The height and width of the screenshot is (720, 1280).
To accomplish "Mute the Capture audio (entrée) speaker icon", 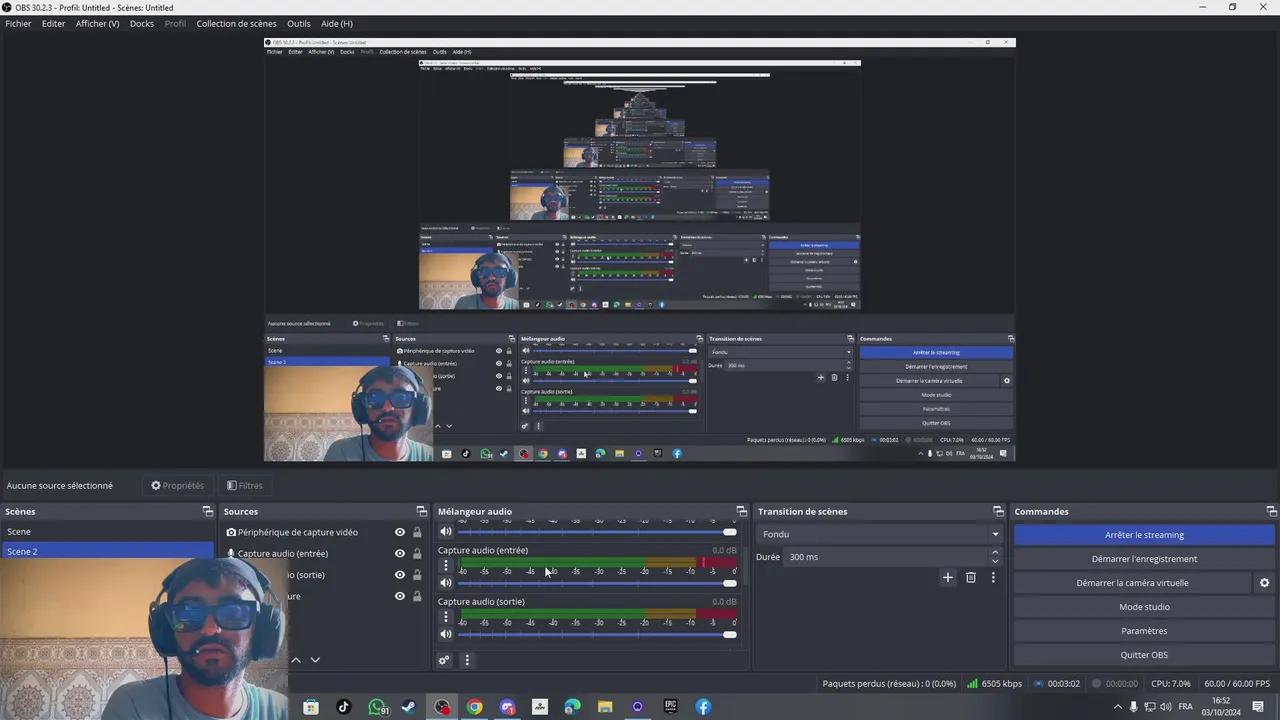I will [x=446, y=583].
